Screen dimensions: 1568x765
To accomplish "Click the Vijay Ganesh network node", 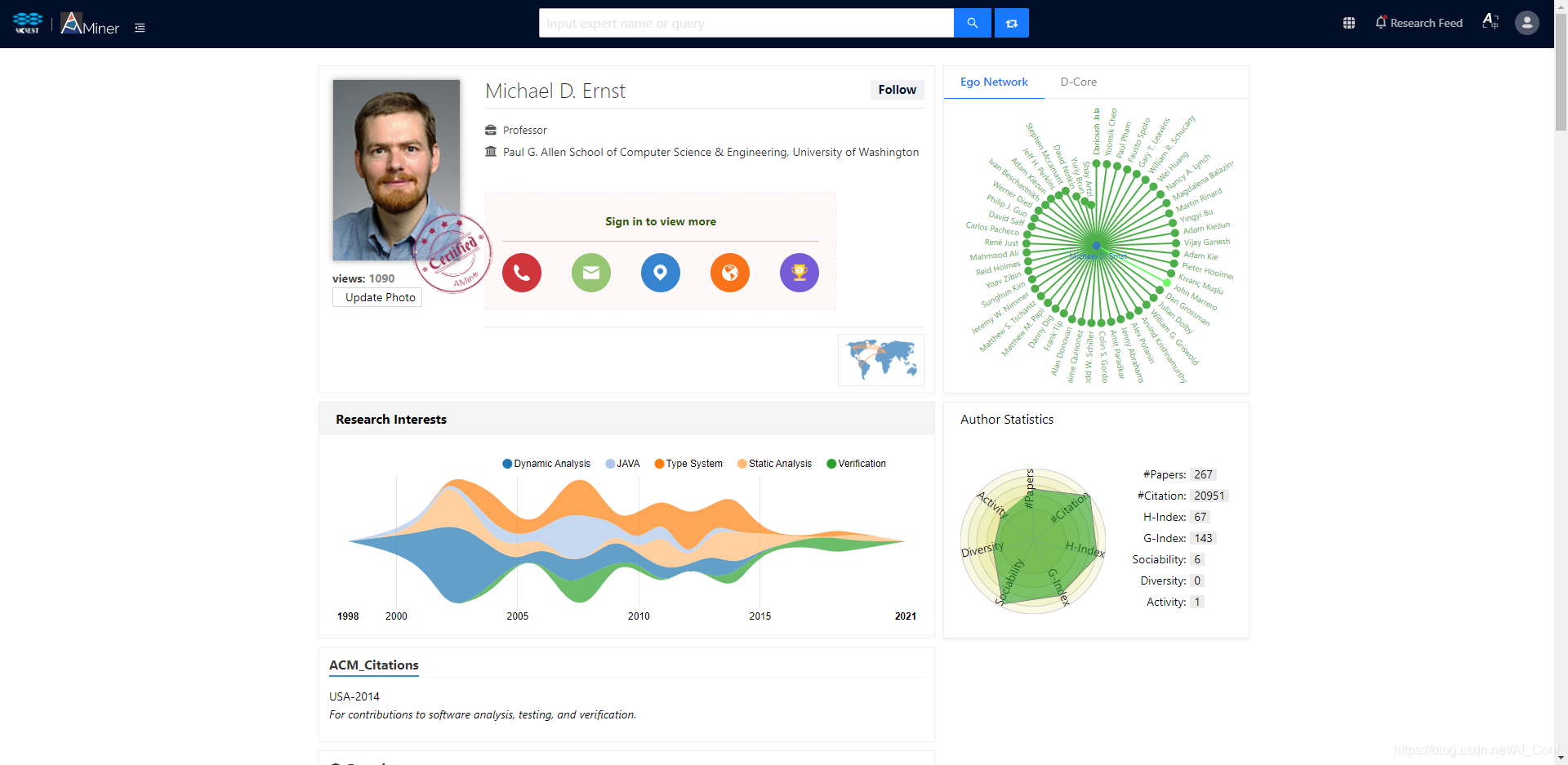I will click(x=1176, y=242).
